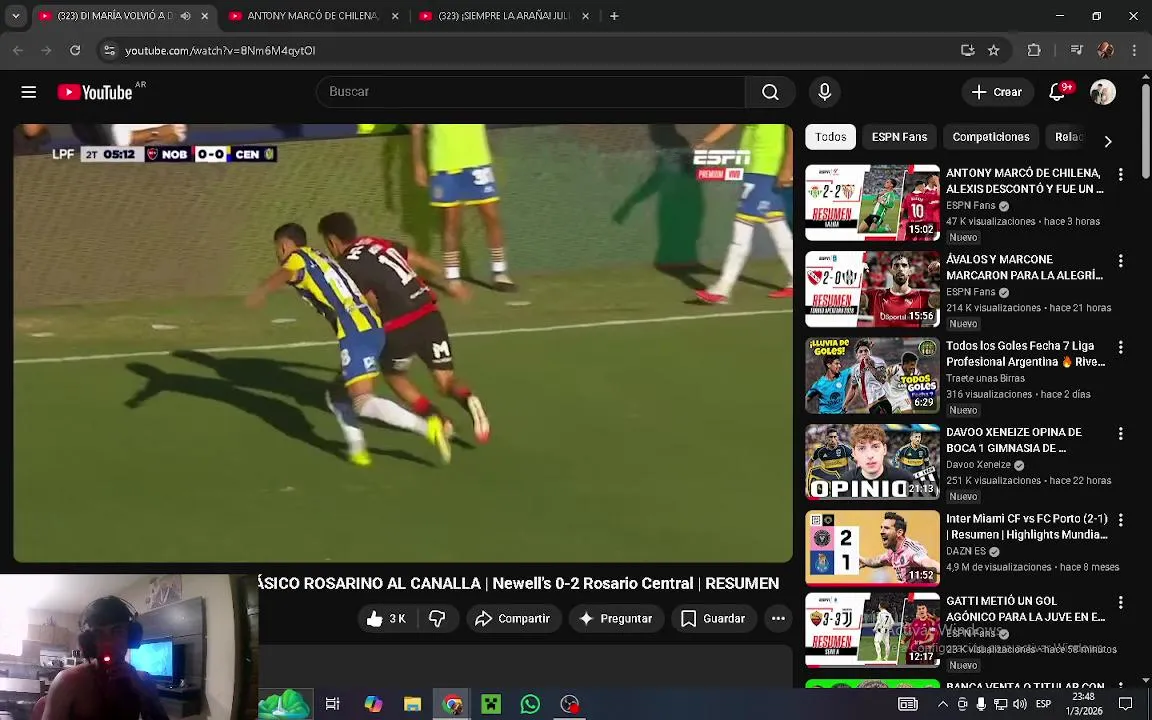This screenshot has height=720, width=1152.
Task: Switch the ESP input language indicator
Action: pyautogui.click(x=1043, y=704)
